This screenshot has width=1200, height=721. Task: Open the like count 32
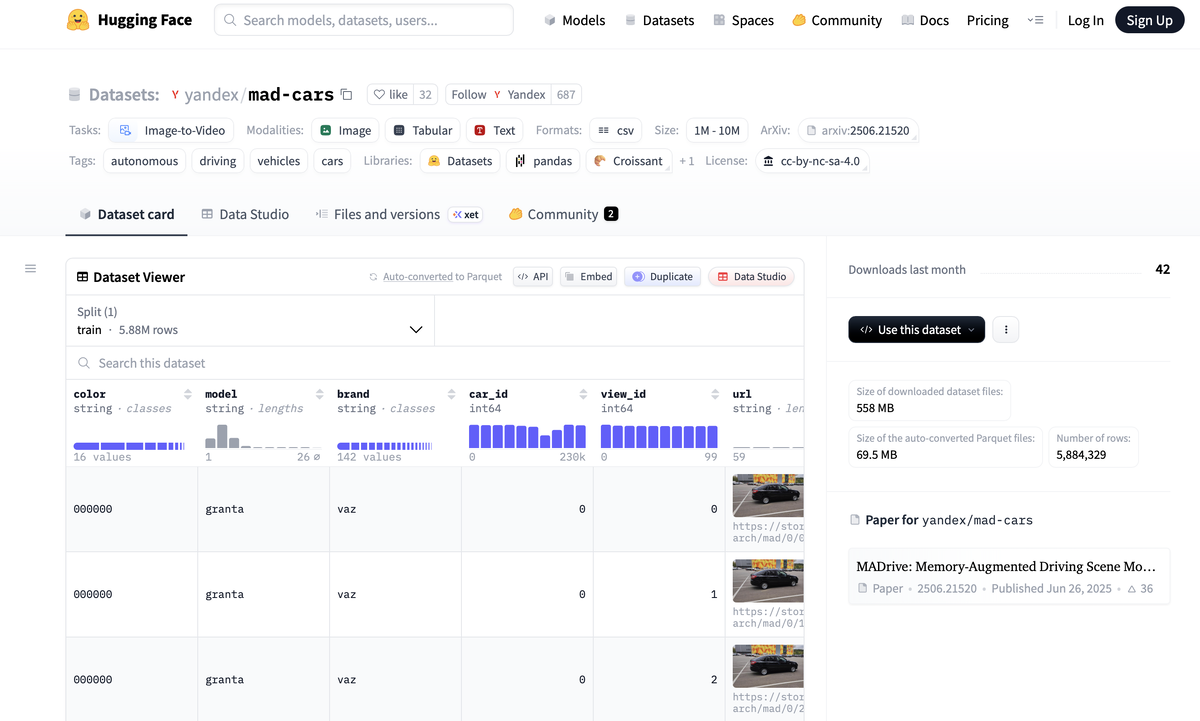[426, 94]
